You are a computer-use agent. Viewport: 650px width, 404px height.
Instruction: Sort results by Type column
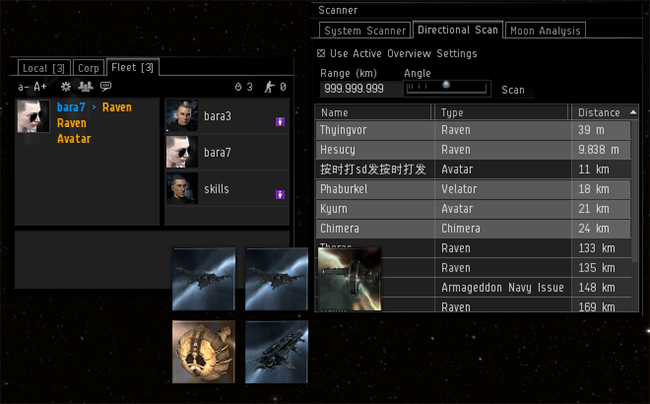[x=502, y=112]
